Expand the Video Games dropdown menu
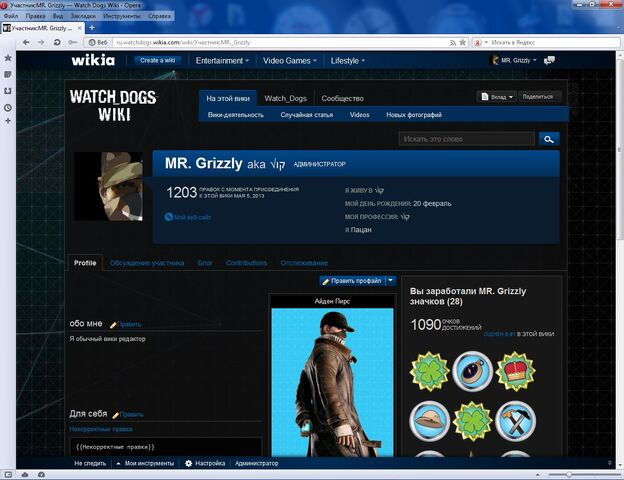Image resolution: width=624 pixels, height=480 pixels. [x=290, y=61]
